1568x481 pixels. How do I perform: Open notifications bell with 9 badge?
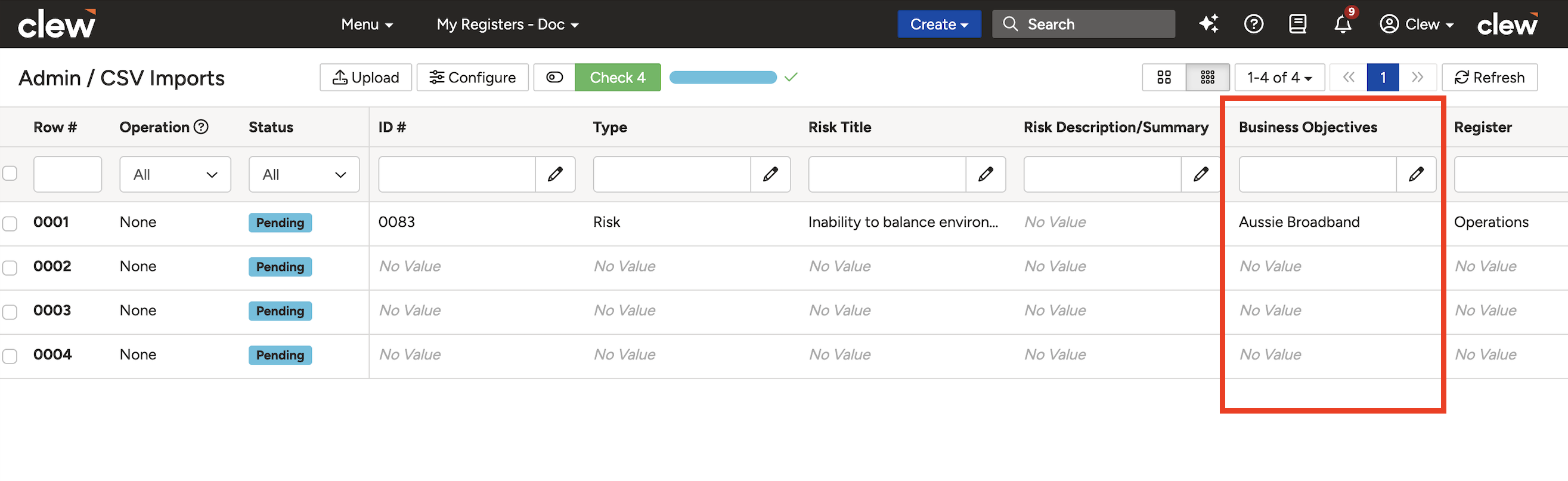1343,24
